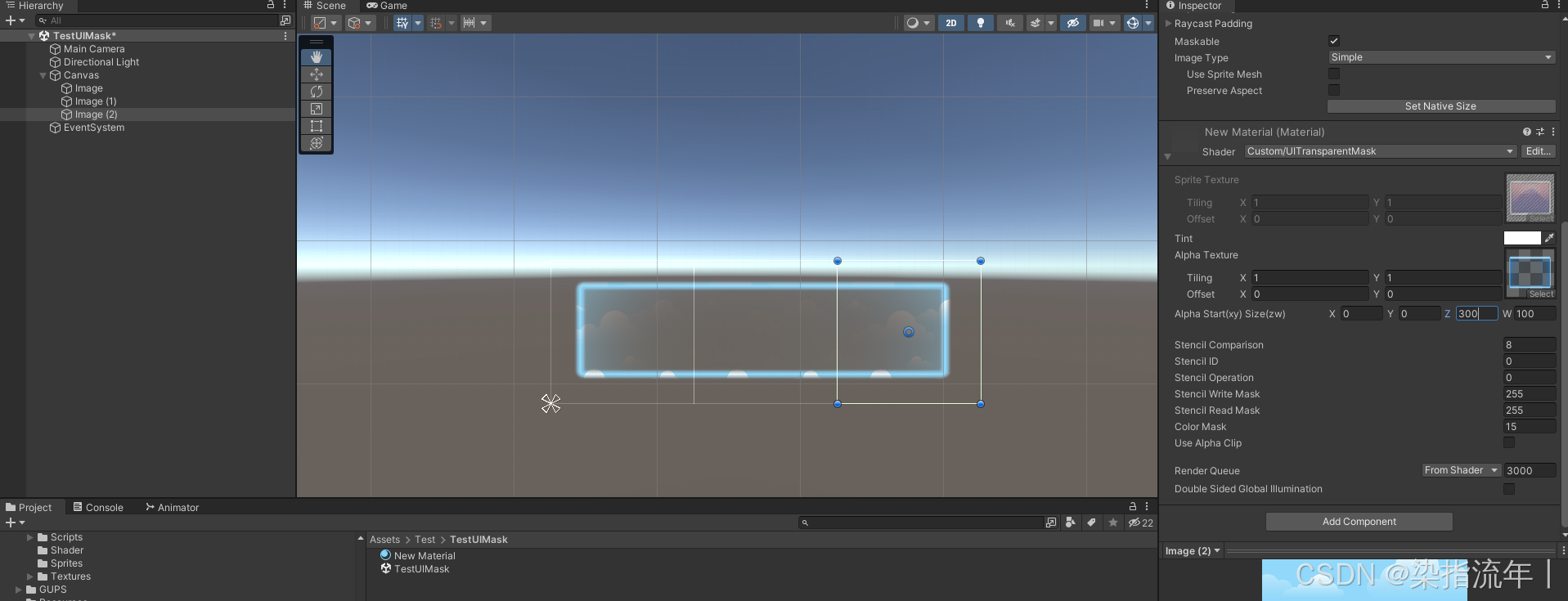Open the Console tab

coord(98,507)
